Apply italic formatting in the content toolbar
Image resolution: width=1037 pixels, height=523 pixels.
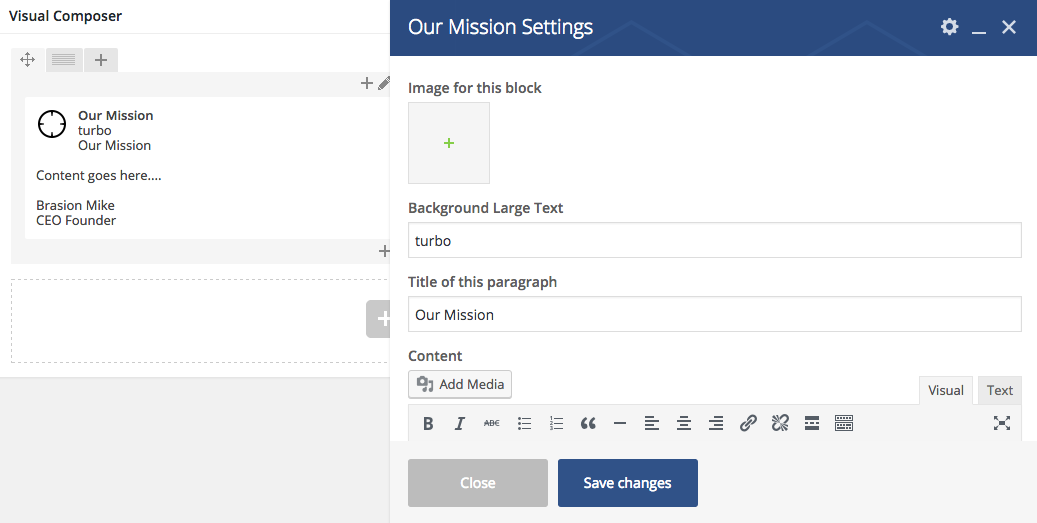(x=460, y=423)
